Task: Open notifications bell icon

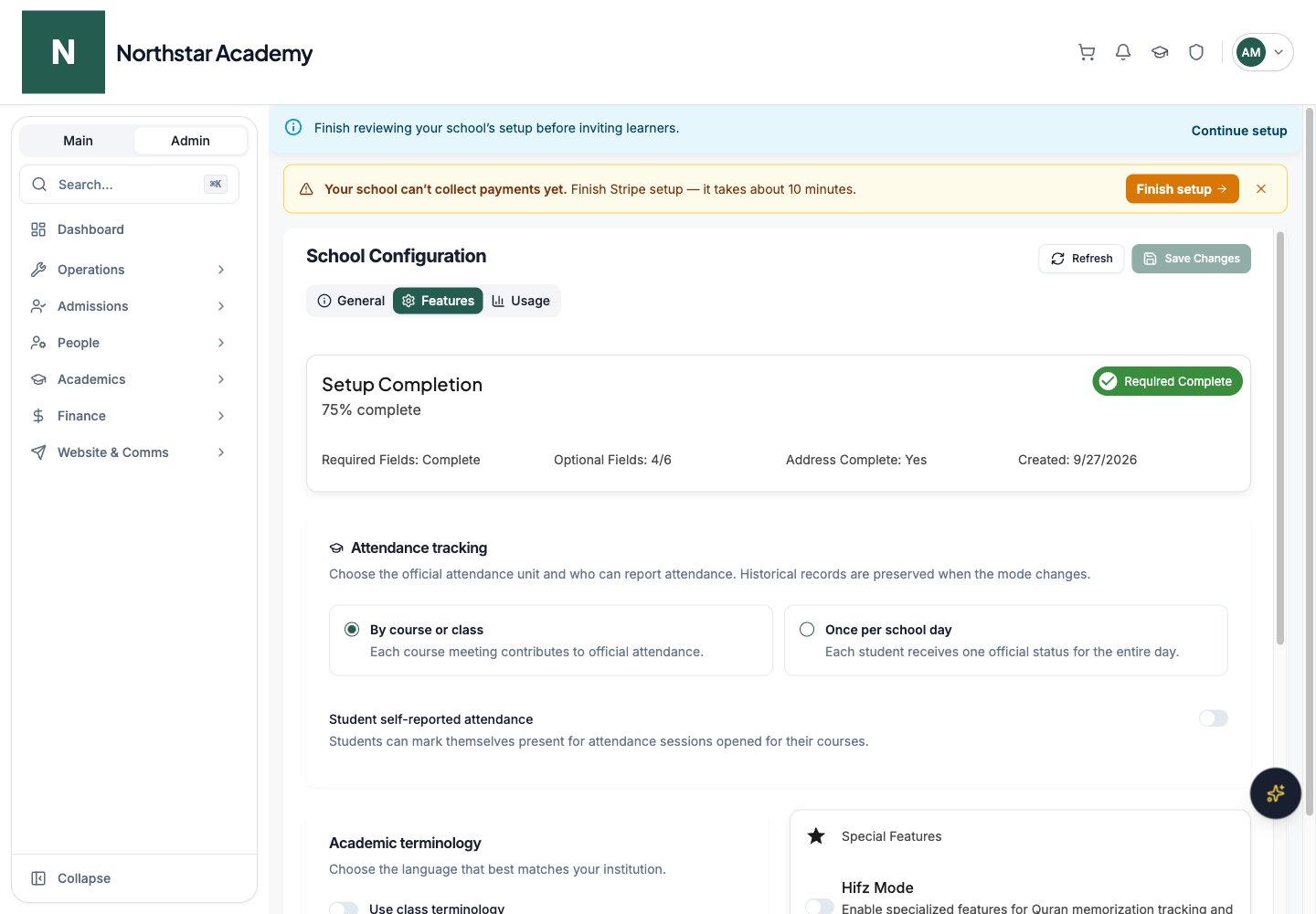Action: pyautogui.click(x=1123, y=52)
